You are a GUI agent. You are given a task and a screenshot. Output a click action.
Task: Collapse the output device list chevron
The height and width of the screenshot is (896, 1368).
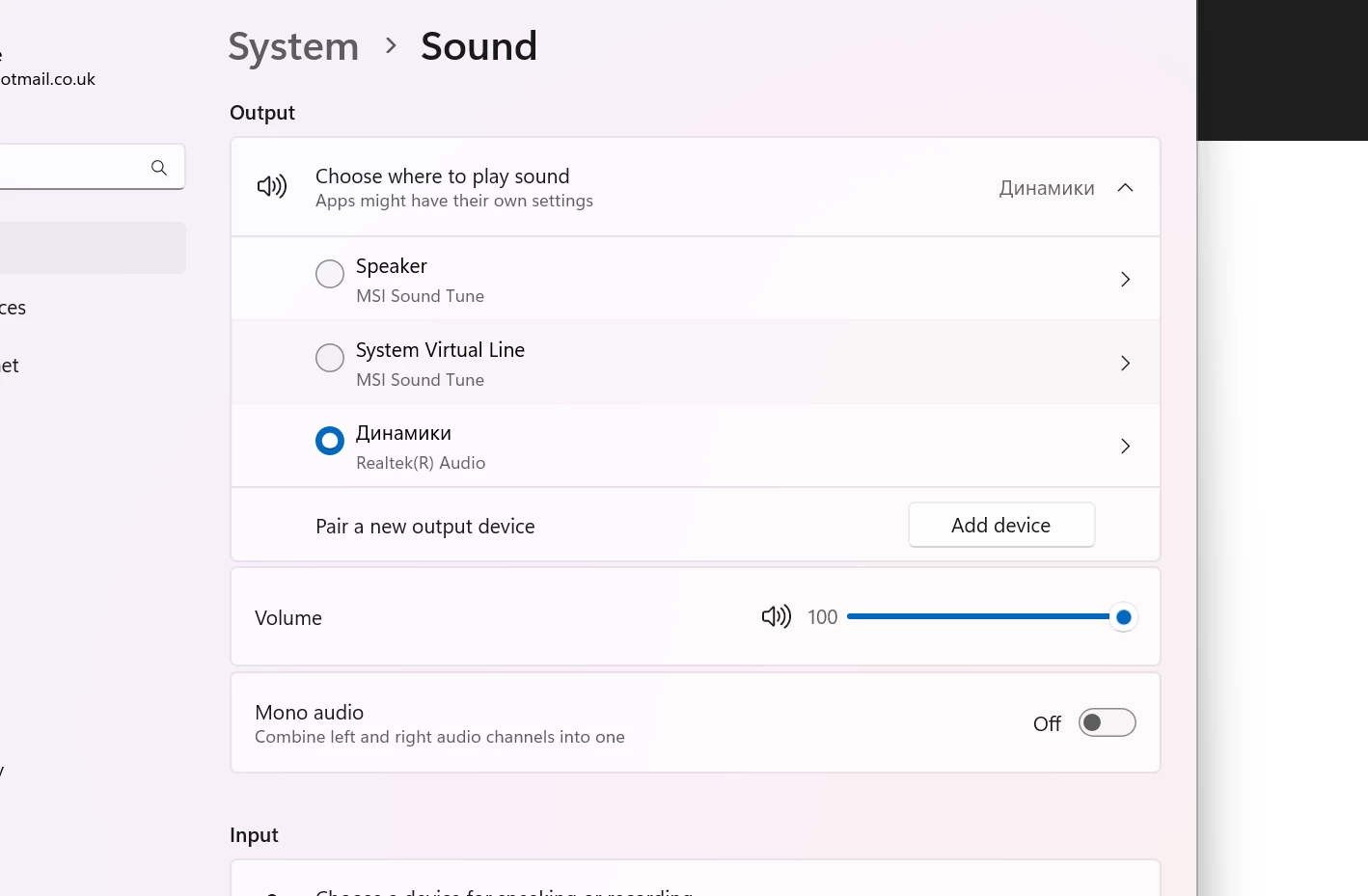1125,188
